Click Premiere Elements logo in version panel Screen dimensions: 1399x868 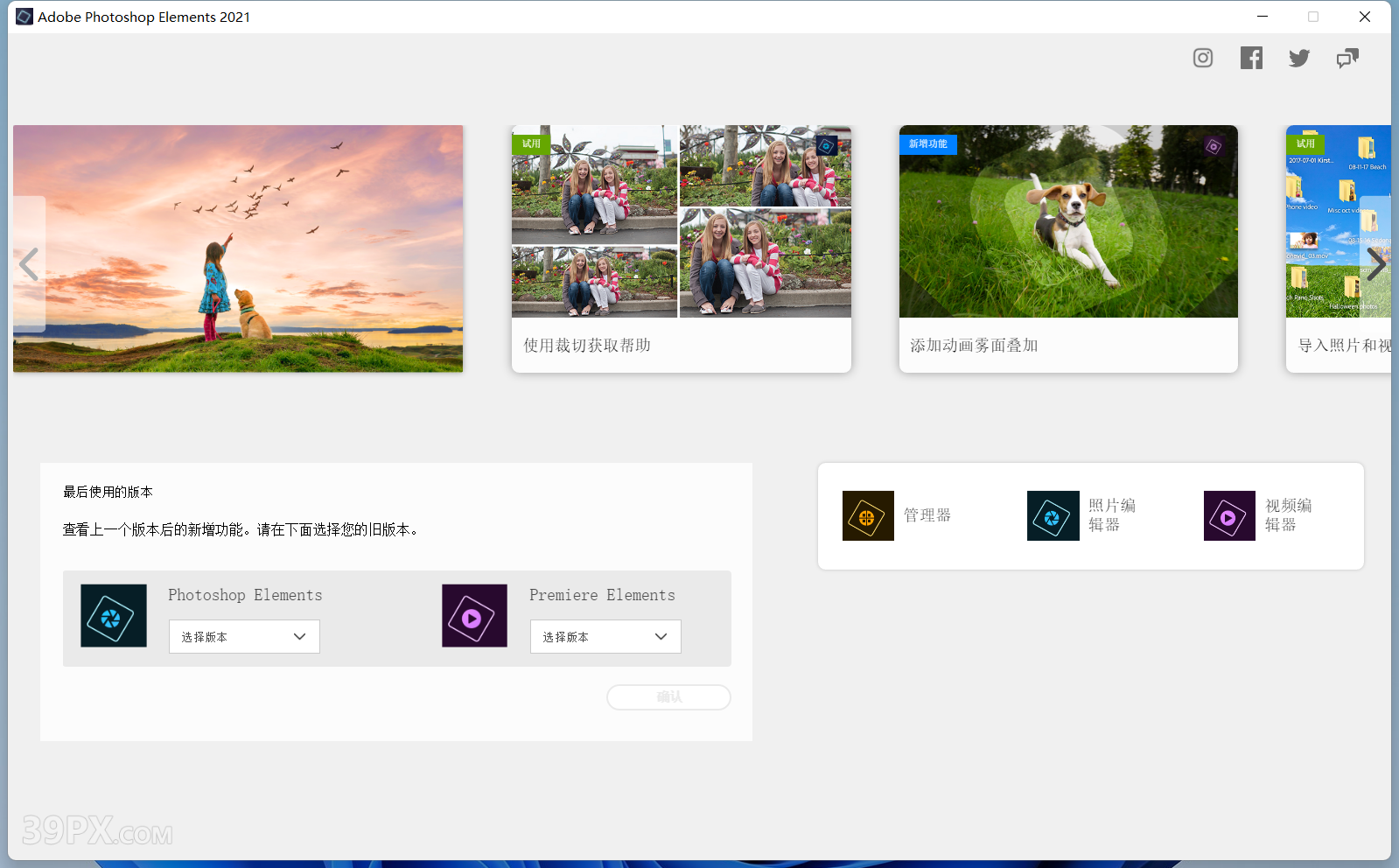[x=474, y=616]
